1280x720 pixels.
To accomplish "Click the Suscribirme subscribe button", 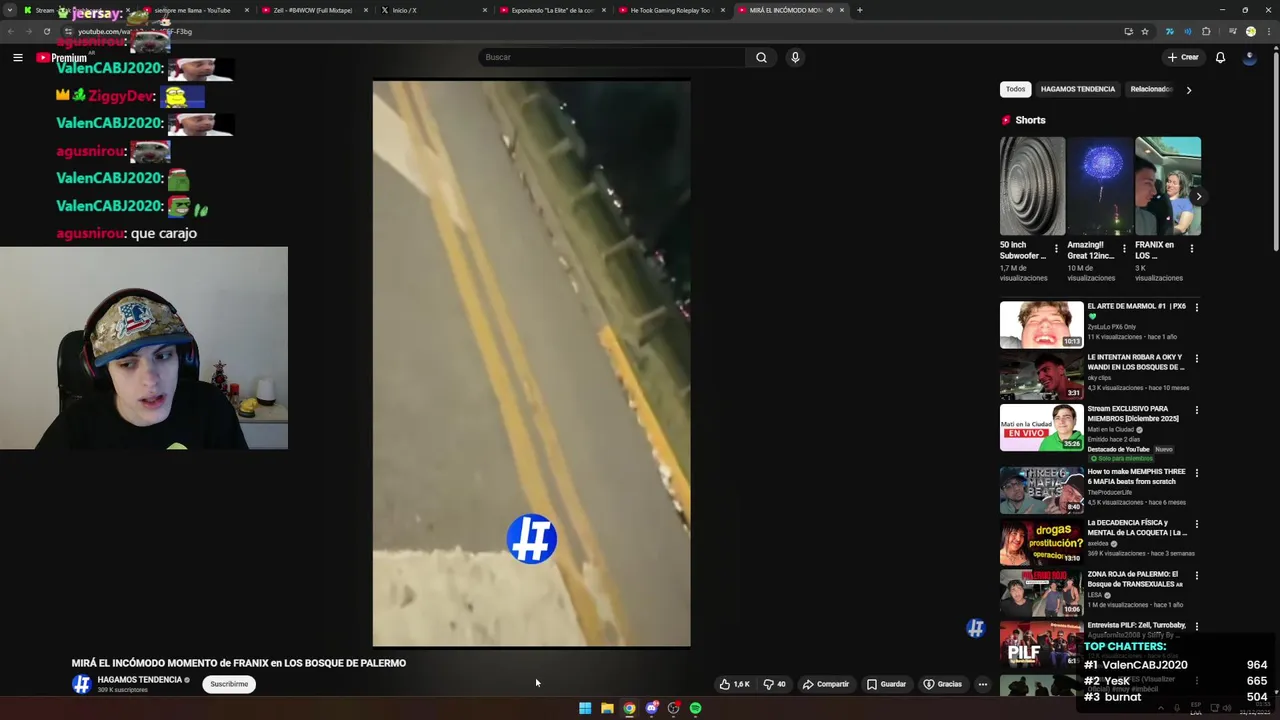I will (x=229, y=684).
